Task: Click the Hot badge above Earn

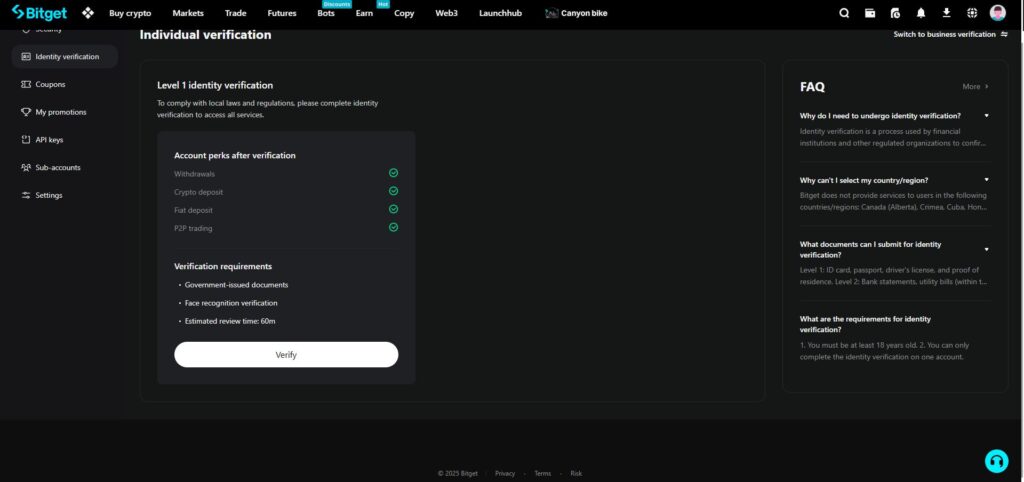Action: [383, 4]
